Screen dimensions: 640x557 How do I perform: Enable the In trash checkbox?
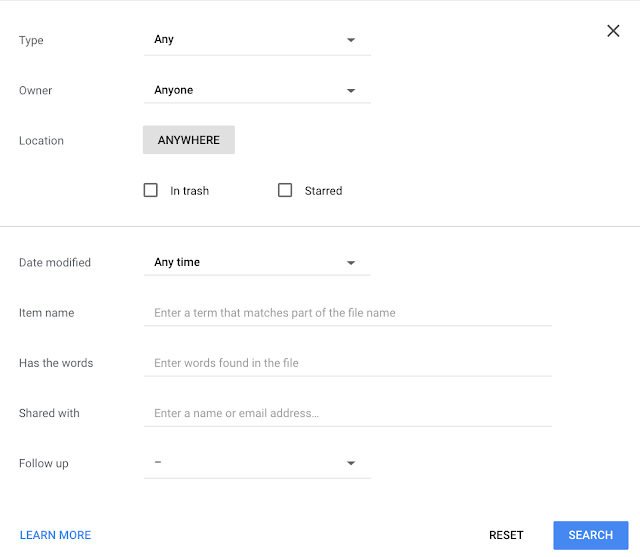coord(151,190)
